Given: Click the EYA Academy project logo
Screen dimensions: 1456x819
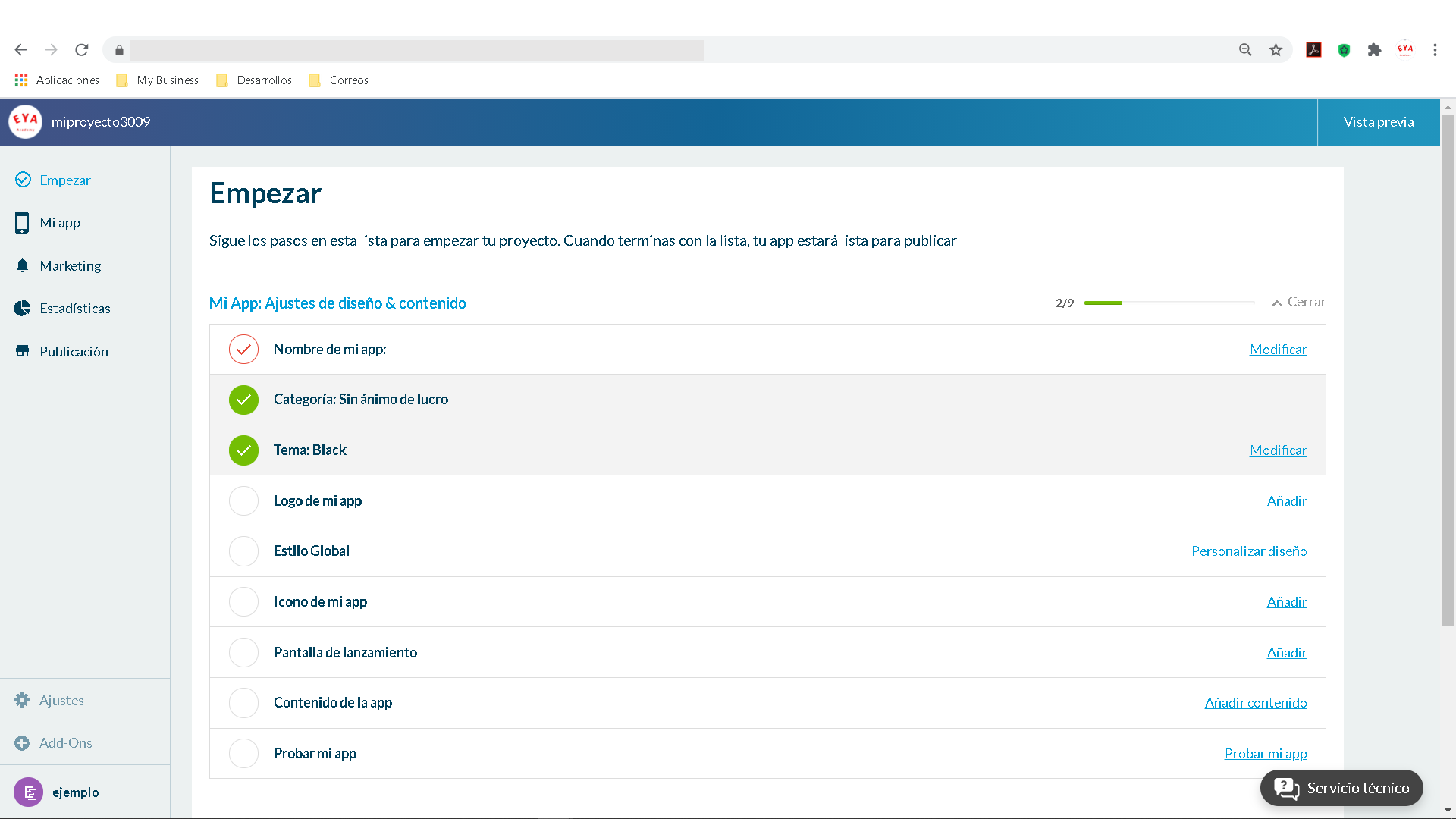Looking at the screenshot, I should point(26,121).
